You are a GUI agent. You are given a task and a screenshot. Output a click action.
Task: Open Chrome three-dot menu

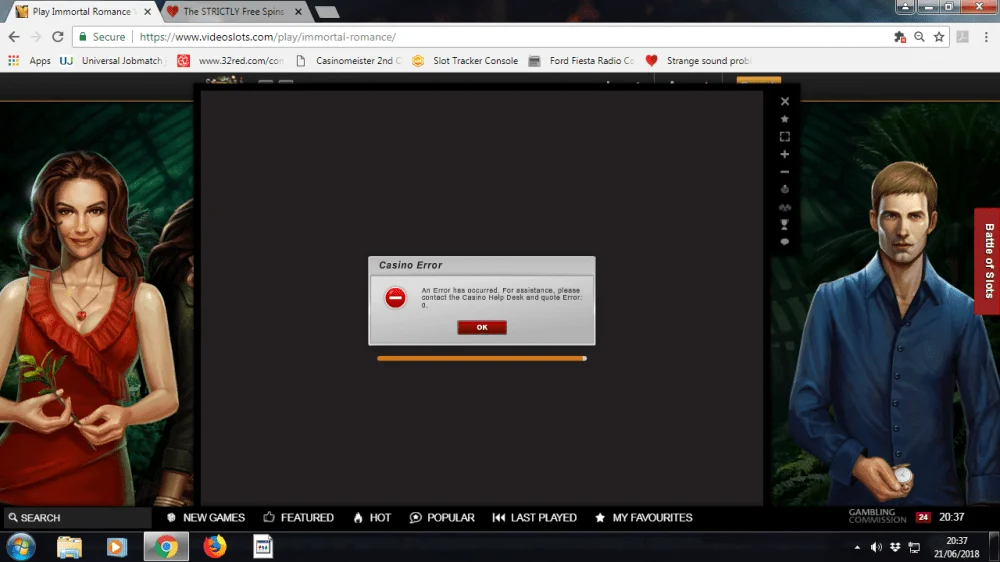coord(986,37)
